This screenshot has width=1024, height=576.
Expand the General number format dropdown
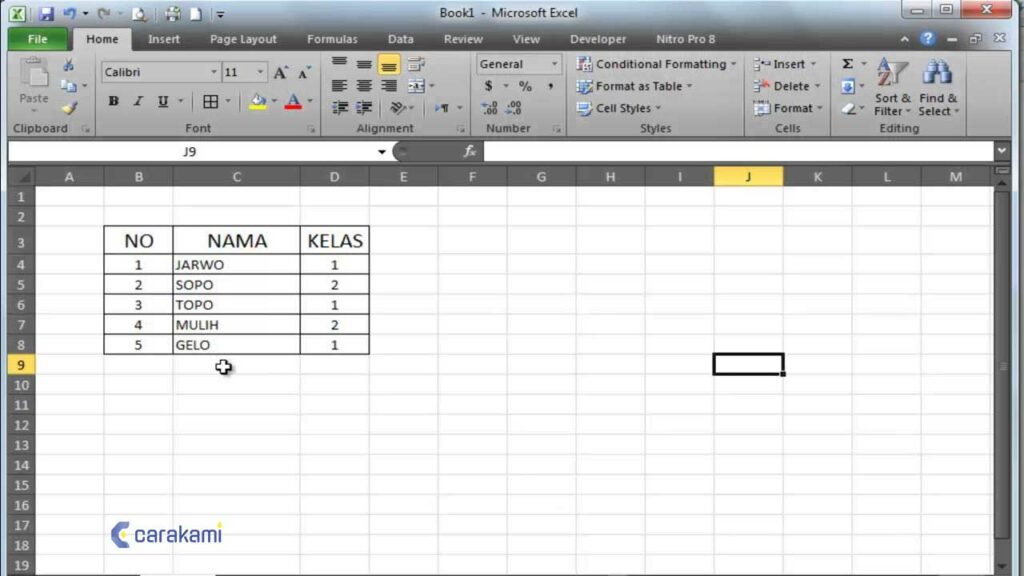click(x=554, y=64)
